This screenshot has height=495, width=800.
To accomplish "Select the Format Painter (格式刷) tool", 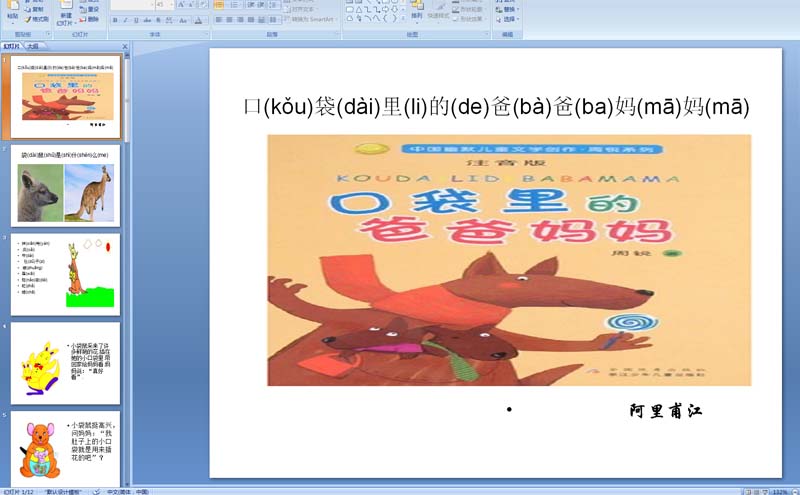I will click(x=37, y=19).
